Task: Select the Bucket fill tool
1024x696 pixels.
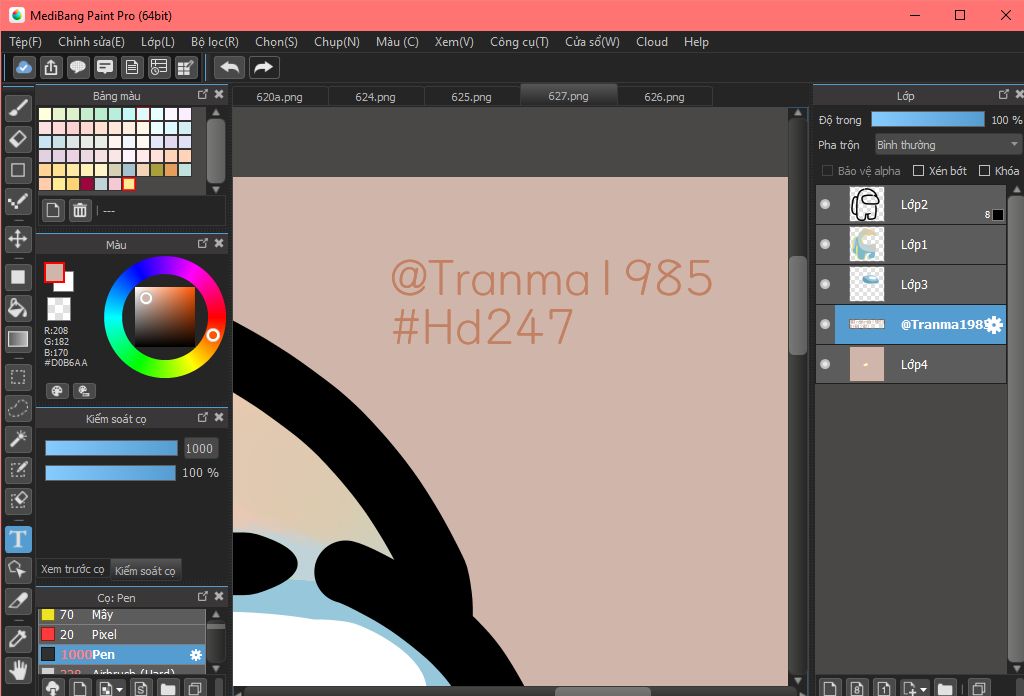Action: (18, 308)
